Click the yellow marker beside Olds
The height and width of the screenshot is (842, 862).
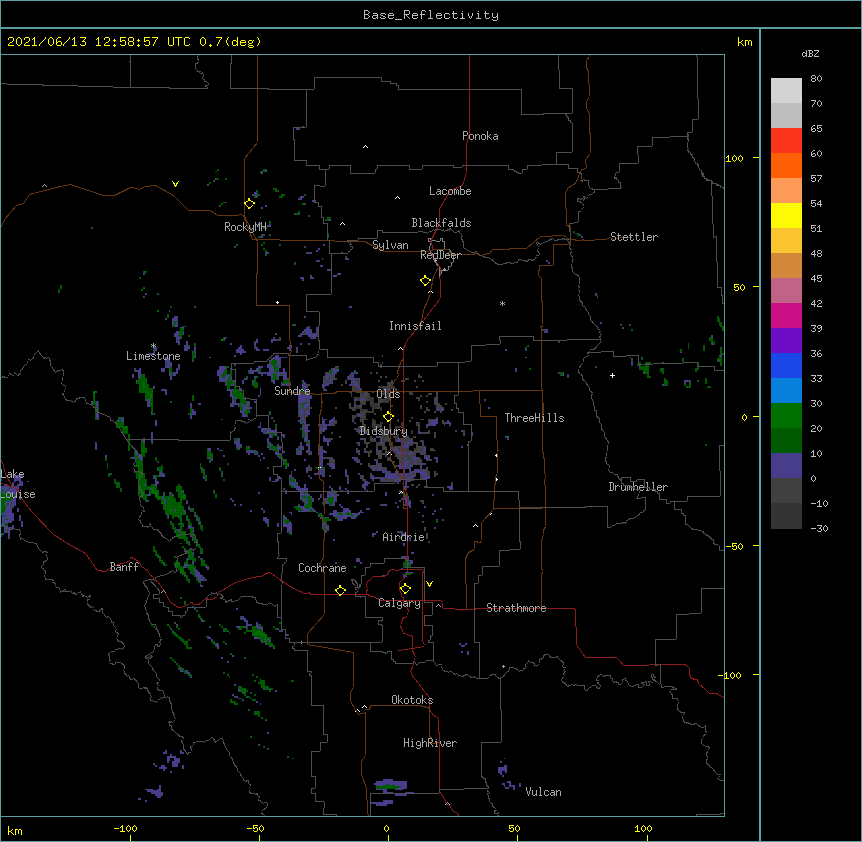388,417
